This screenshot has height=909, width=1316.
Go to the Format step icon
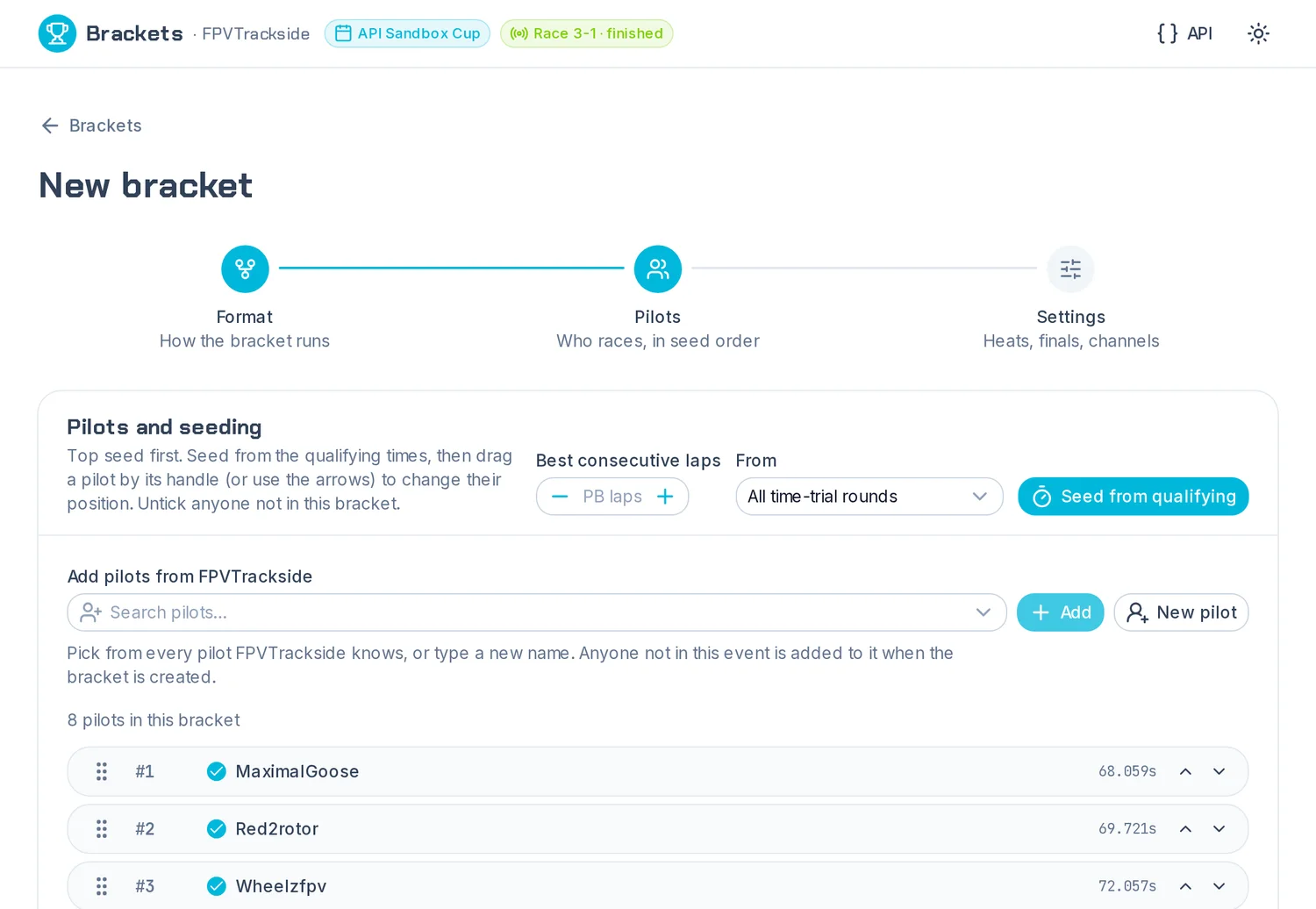(245, 268)
